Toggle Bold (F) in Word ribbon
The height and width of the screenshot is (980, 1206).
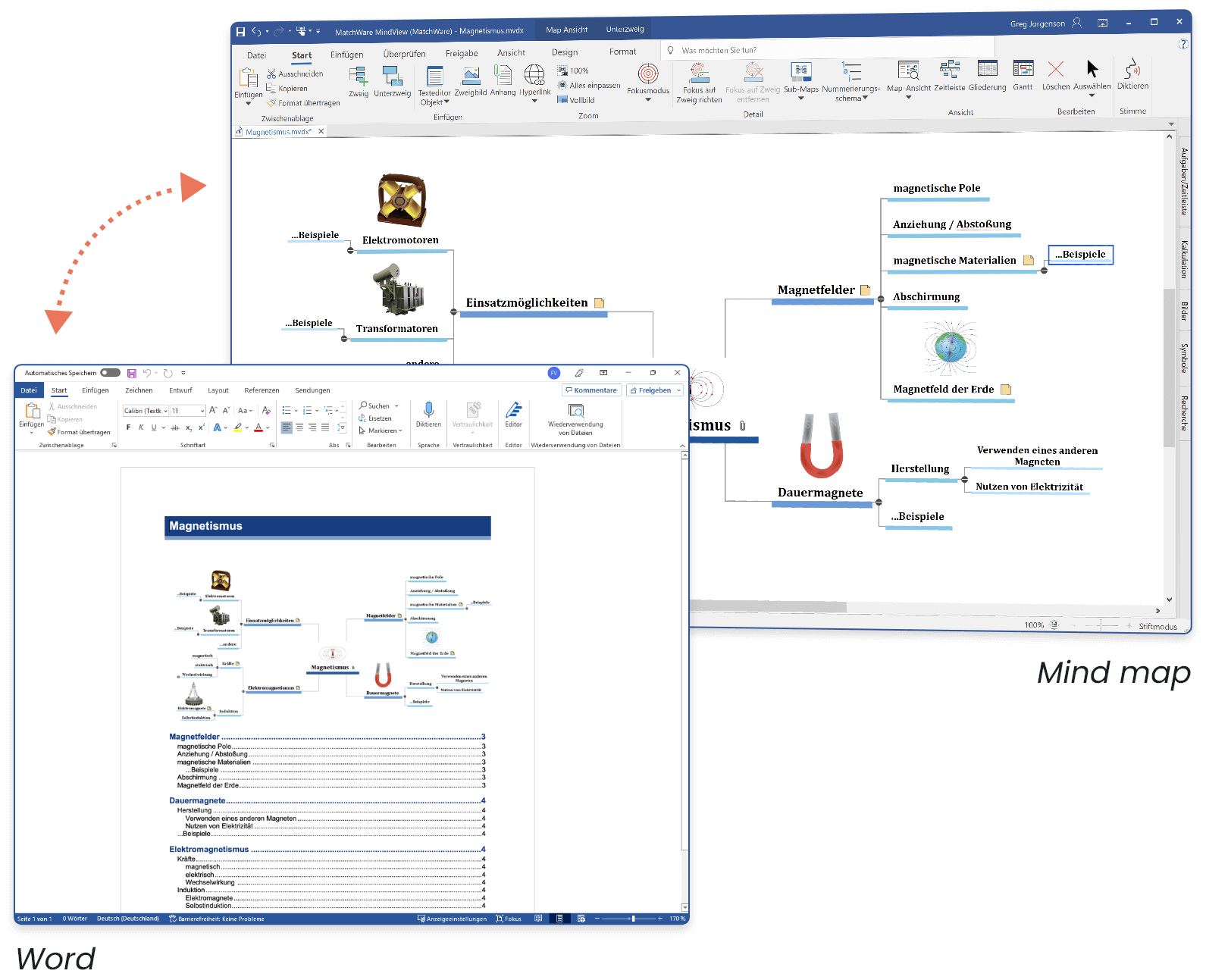(x=128, y=427)
